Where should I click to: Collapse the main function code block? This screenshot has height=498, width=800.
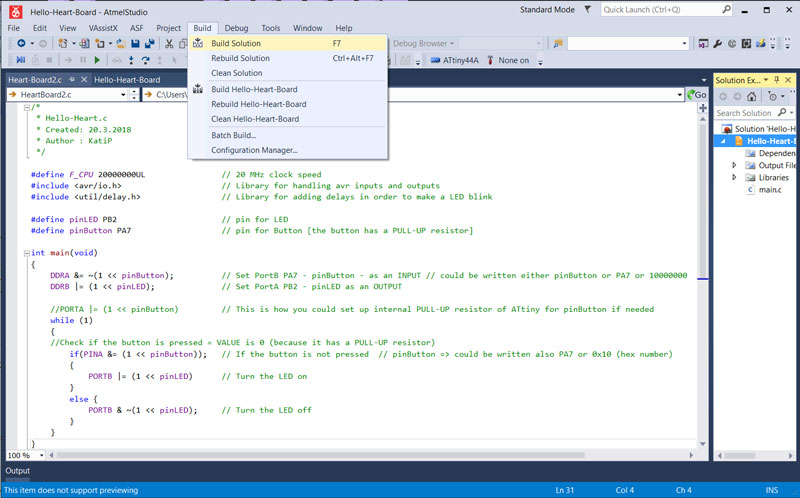(27, 253)
